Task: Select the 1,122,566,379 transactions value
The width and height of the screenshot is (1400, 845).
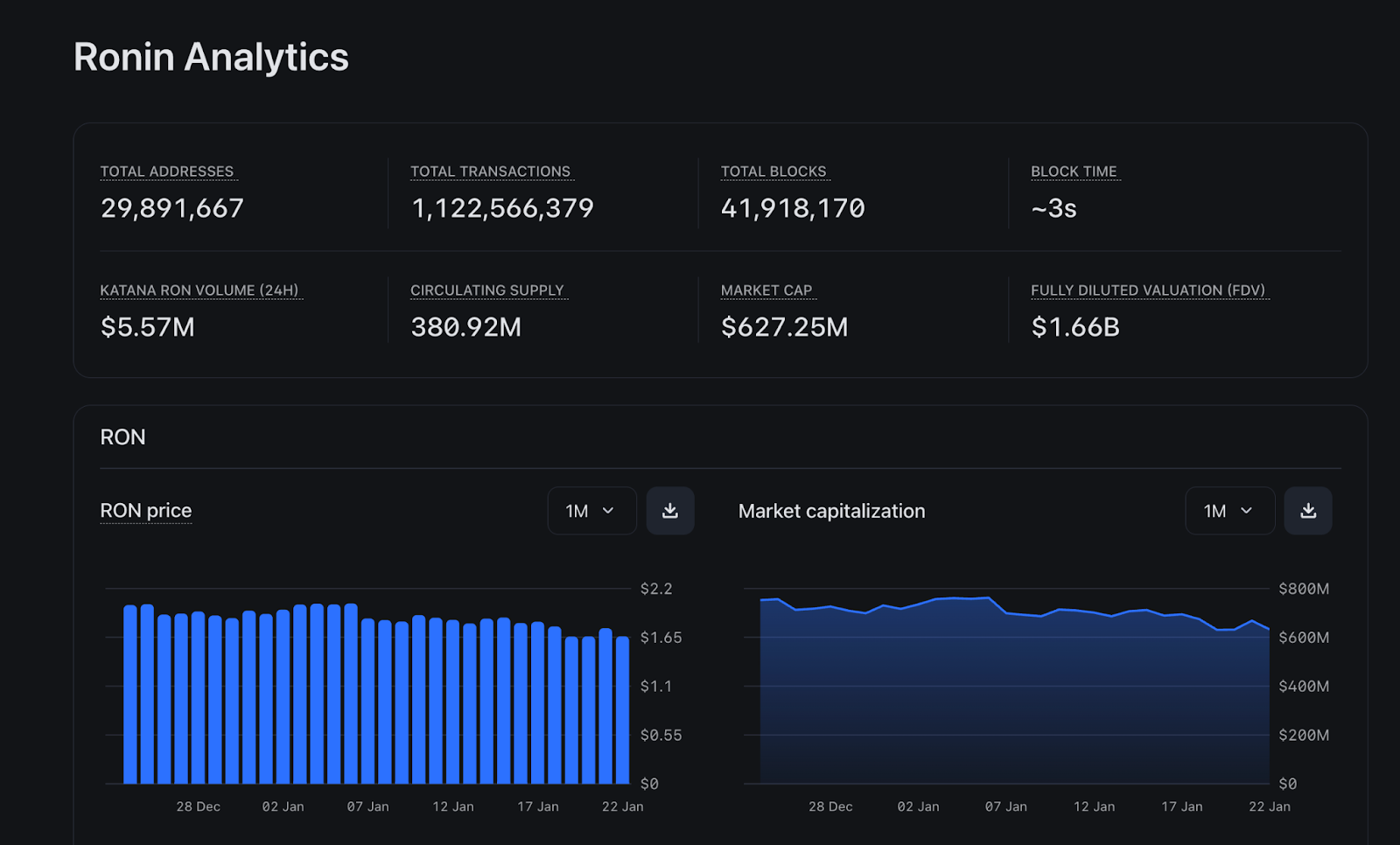Action: click(x=502, y=208)
